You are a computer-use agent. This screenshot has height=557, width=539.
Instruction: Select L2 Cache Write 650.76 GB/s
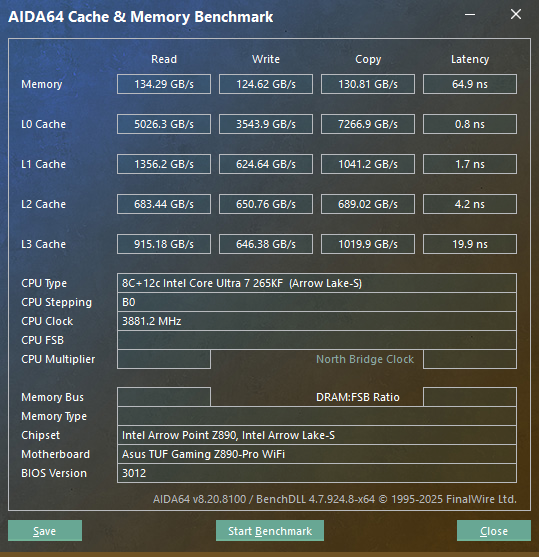(266, 204)
